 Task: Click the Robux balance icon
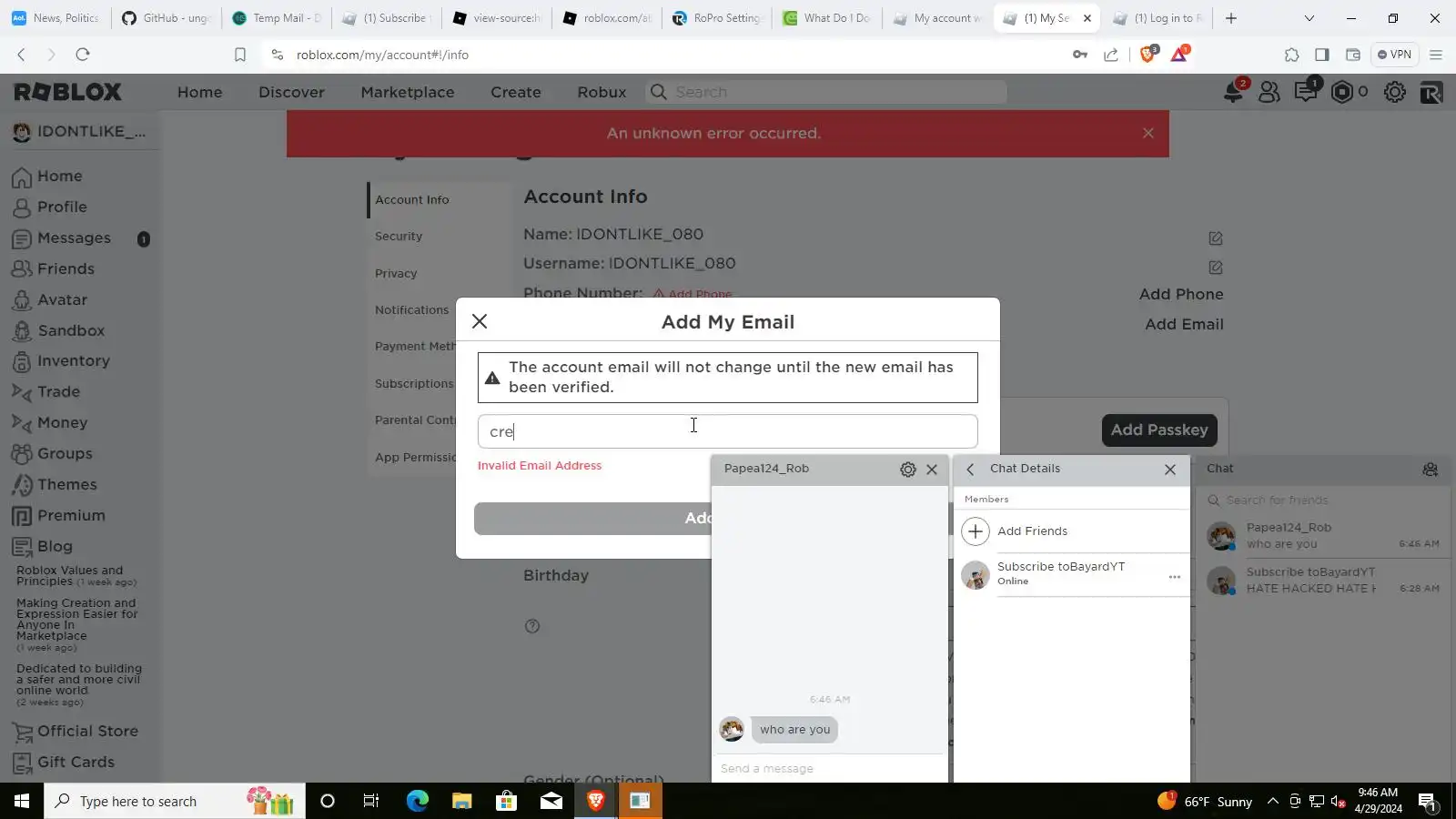coord(1341,92)
